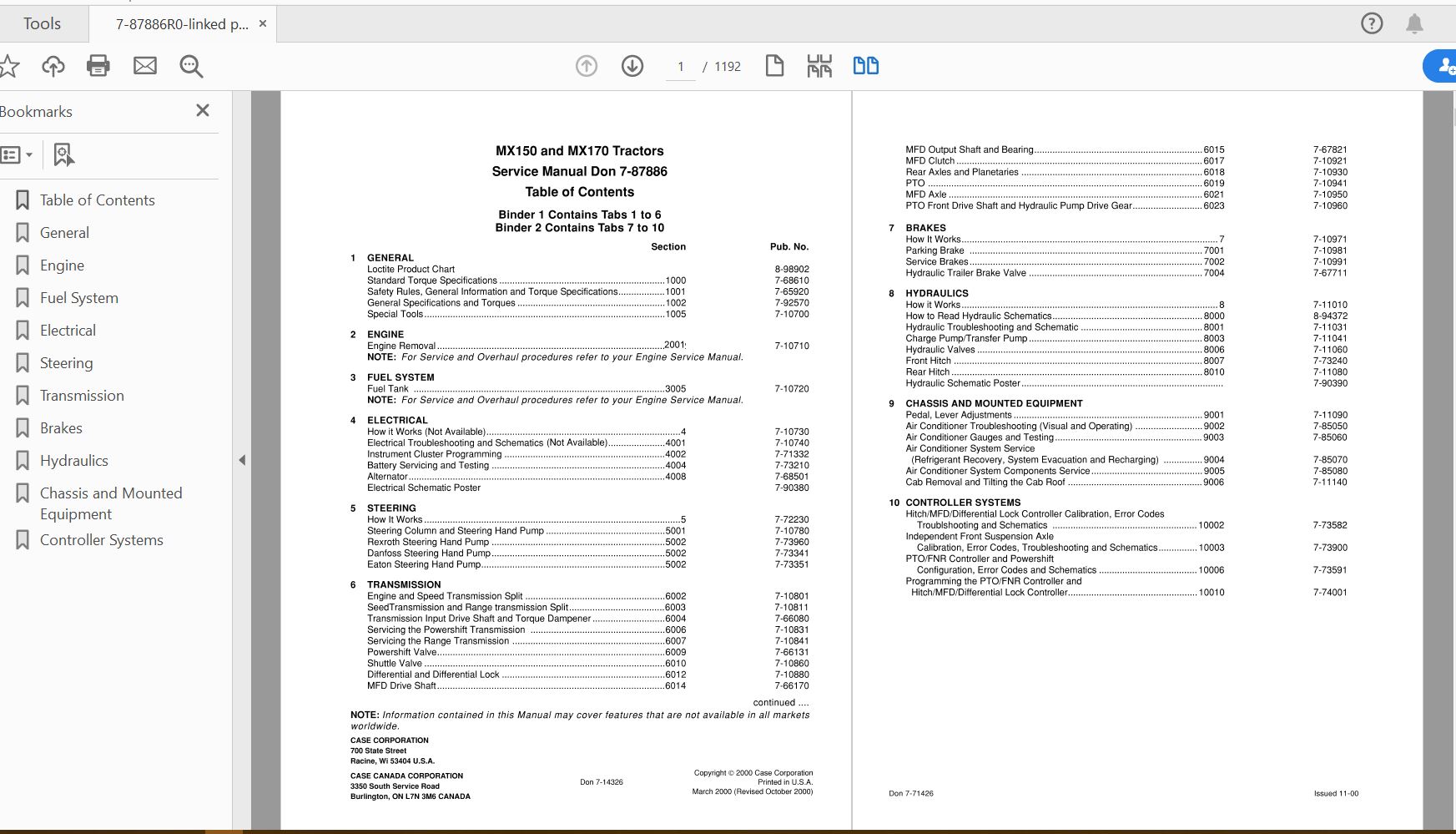This screenshot has width=1456, height=834.
Task: Open the Print dialog
Action: coord(98,66)
